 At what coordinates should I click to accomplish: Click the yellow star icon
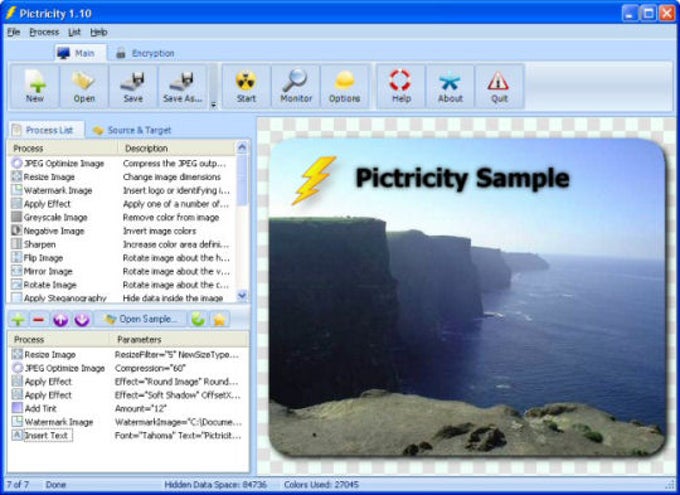pos(219,320)
